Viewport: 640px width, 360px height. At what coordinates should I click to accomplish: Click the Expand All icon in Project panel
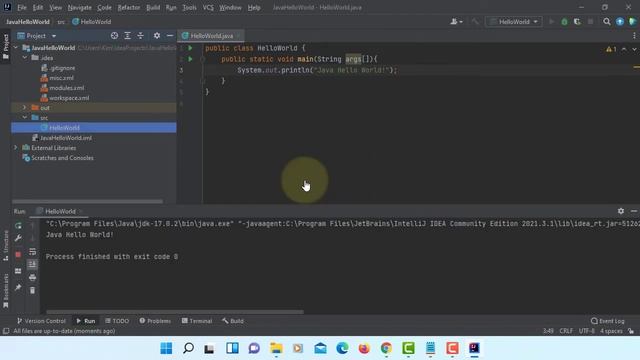[127, 36]
